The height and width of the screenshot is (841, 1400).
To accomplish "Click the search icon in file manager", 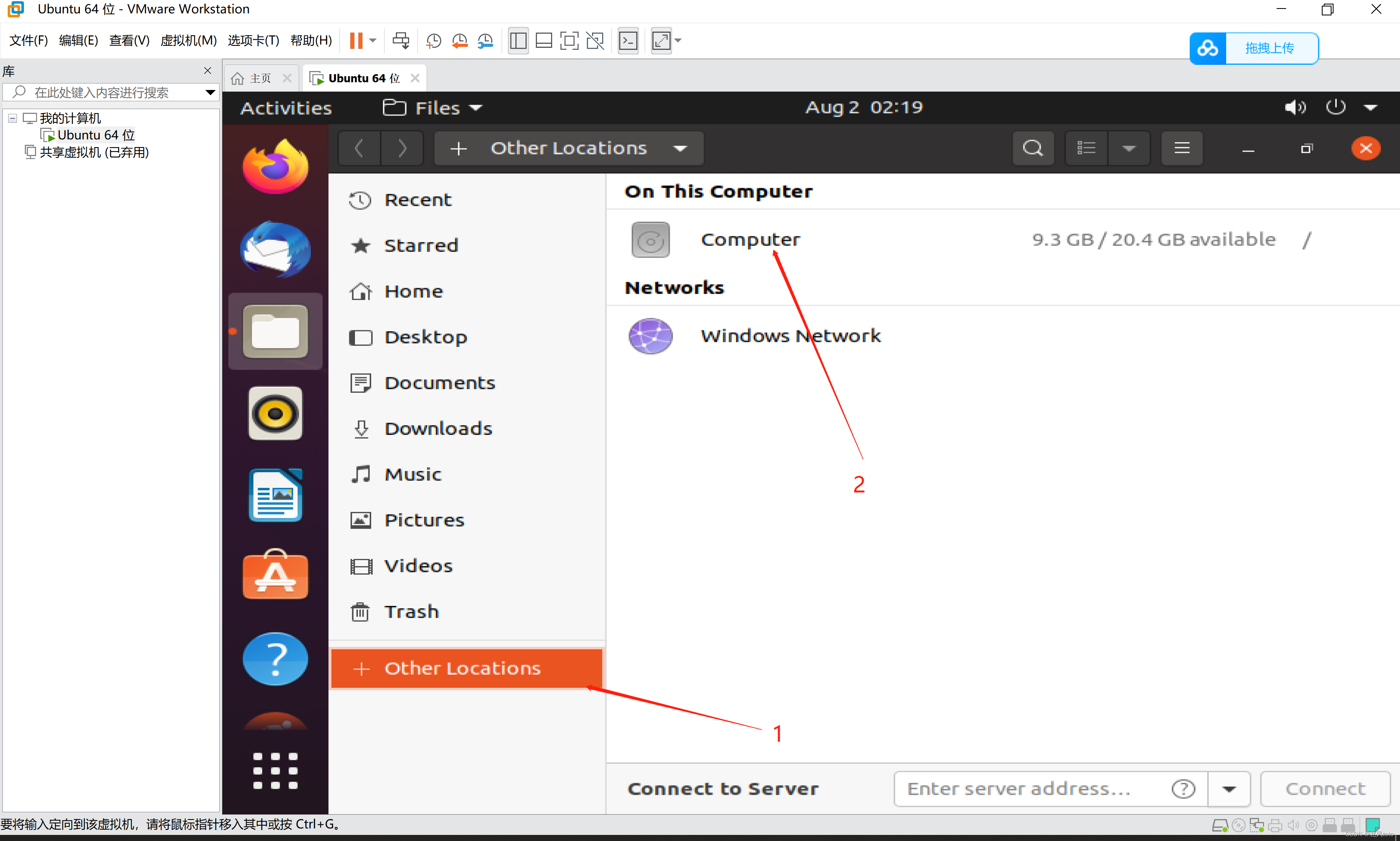I will 1032,147.
